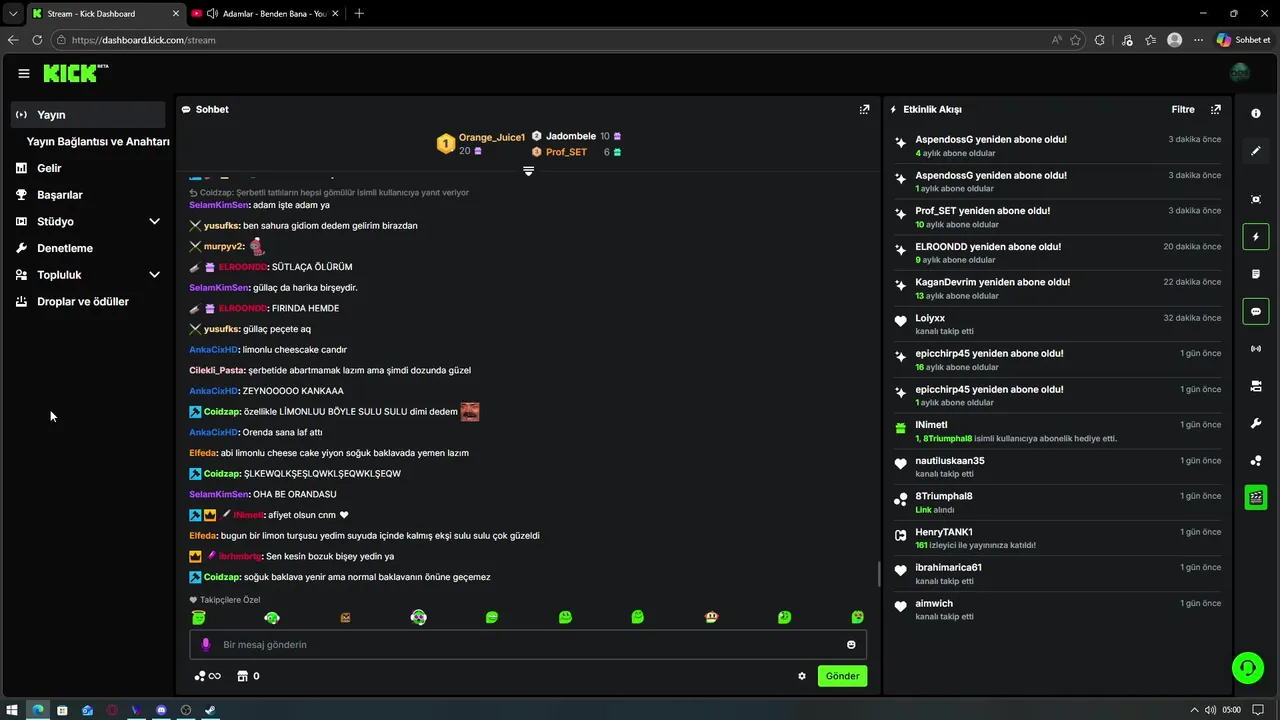Collapse the leaderboard with the chevron

pyautogui.click(x=528, y=171)
